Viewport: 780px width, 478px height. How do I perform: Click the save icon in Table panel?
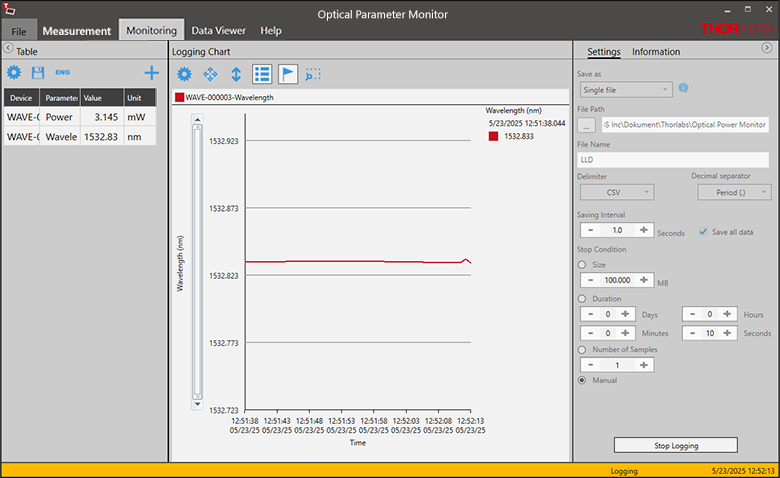pyautogui.click(x=38, y=73)
